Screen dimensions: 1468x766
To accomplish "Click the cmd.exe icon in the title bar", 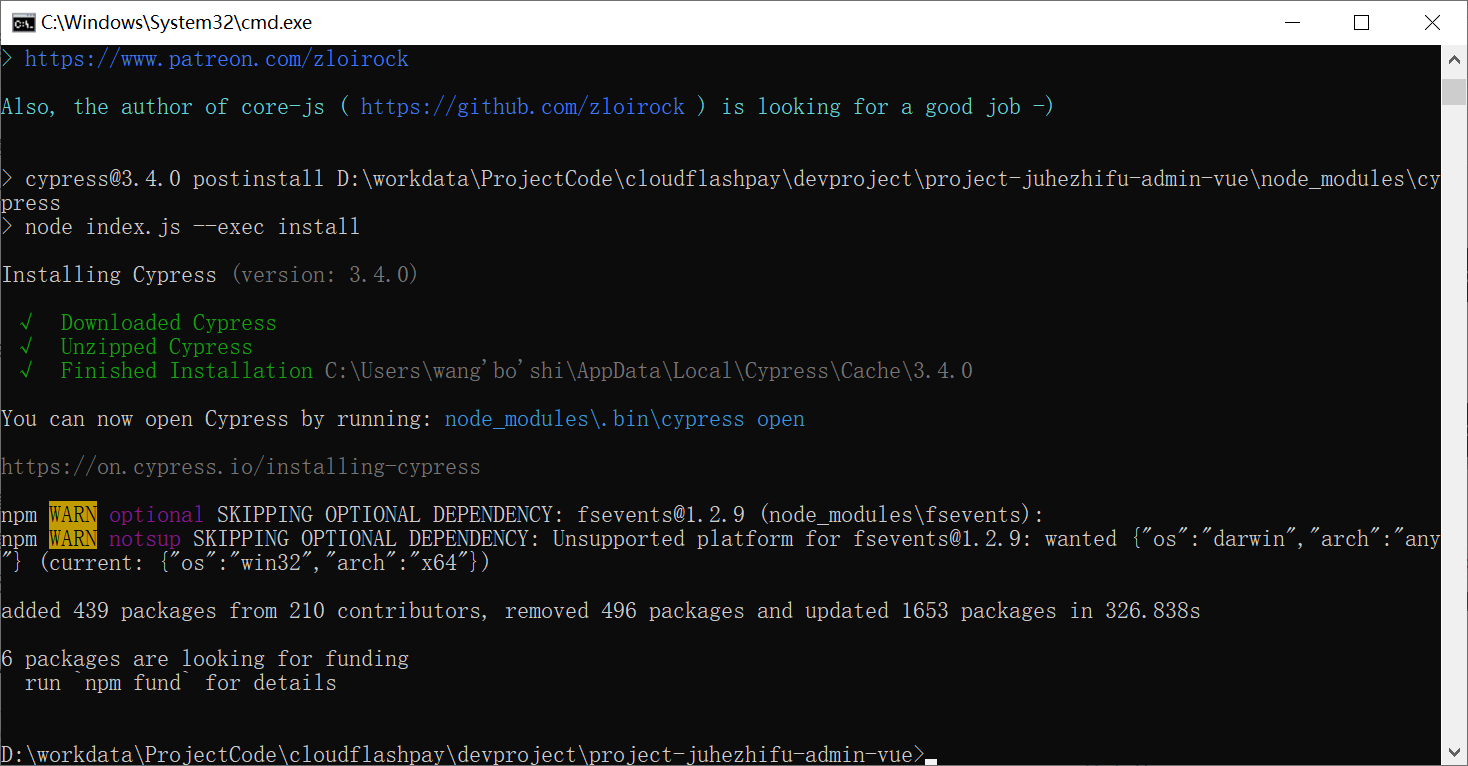I will click(x=22, y=21).
